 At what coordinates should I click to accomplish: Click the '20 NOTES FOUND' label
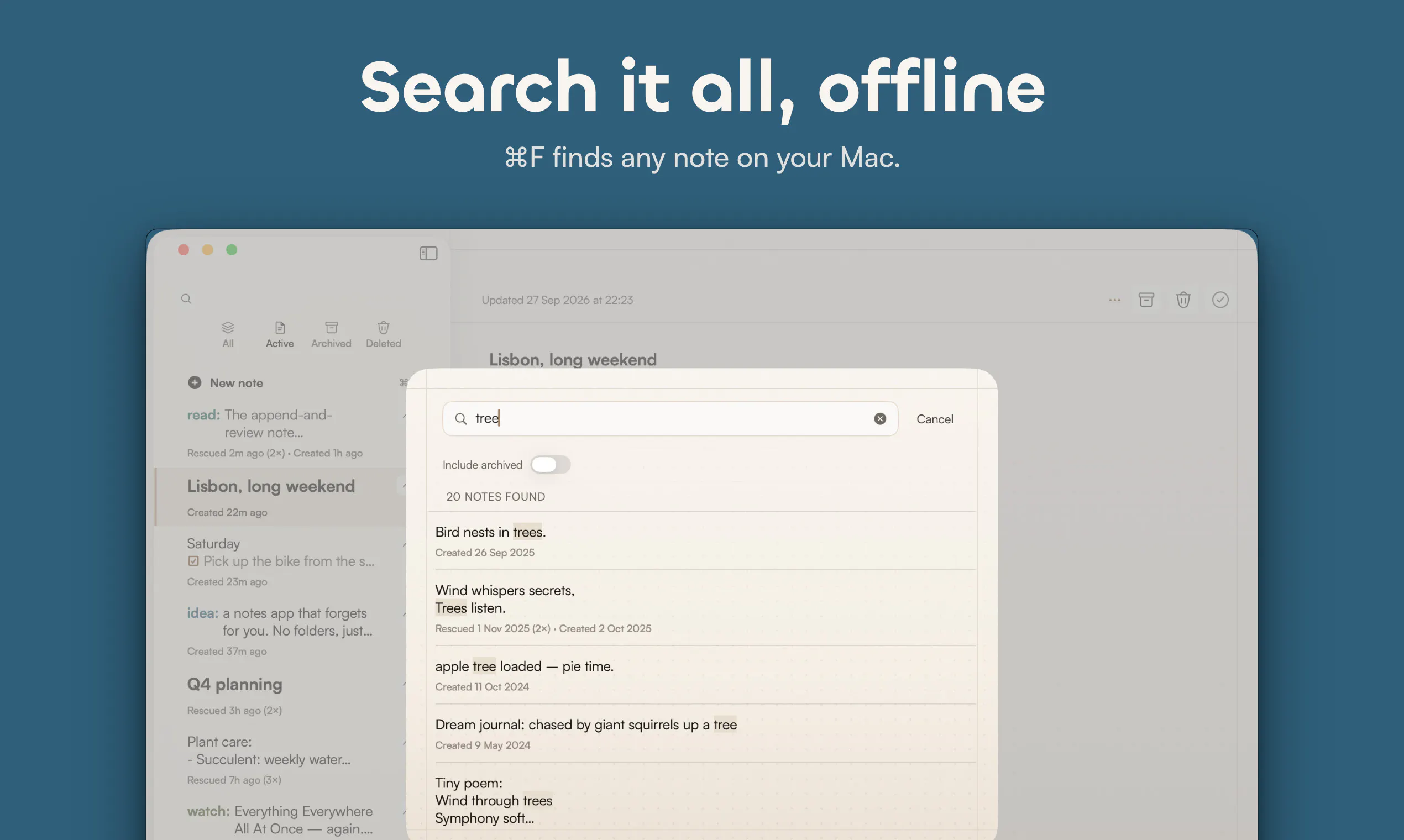point(495,496)
